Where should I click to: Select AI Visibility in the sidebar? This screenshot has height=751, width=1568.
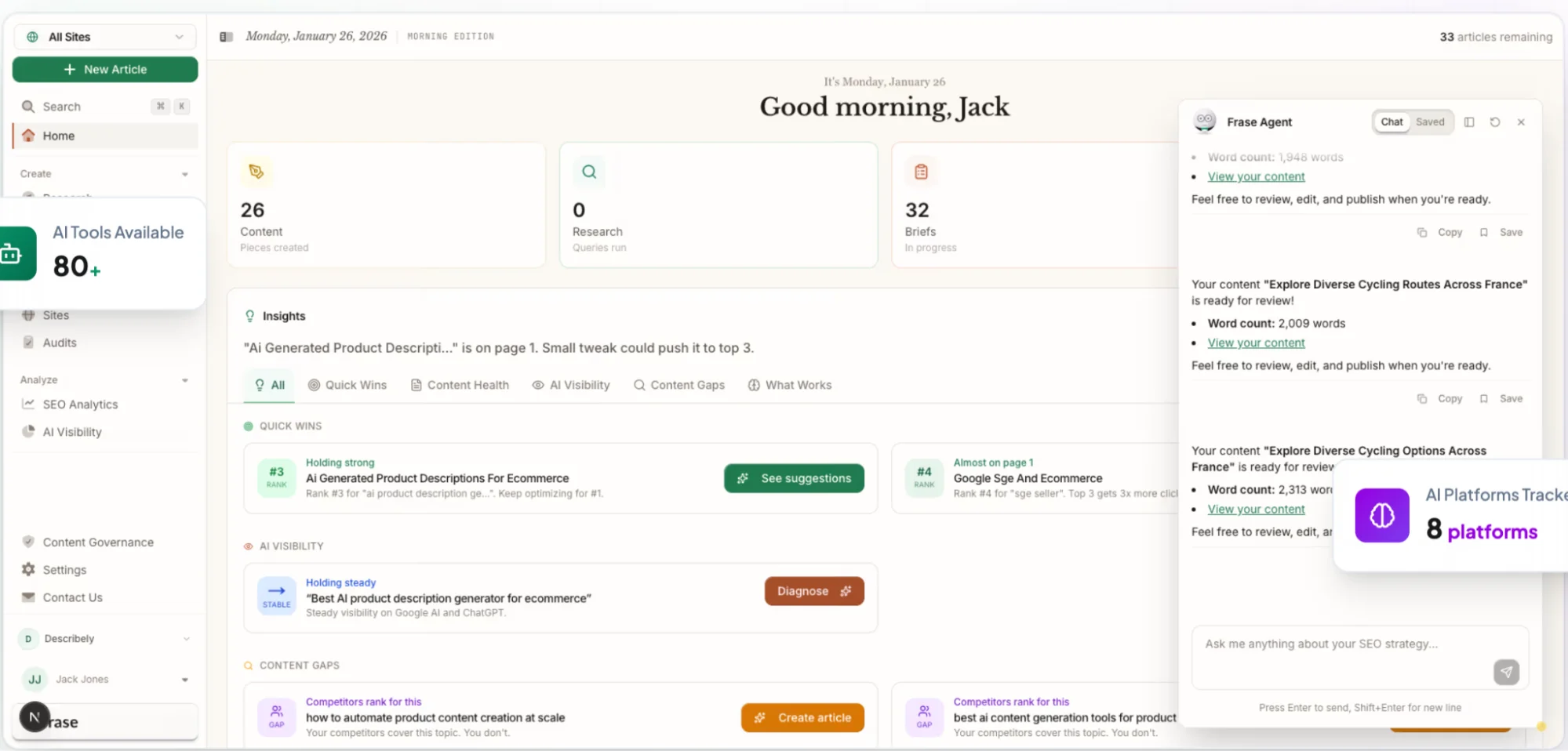tap(71, 431)
